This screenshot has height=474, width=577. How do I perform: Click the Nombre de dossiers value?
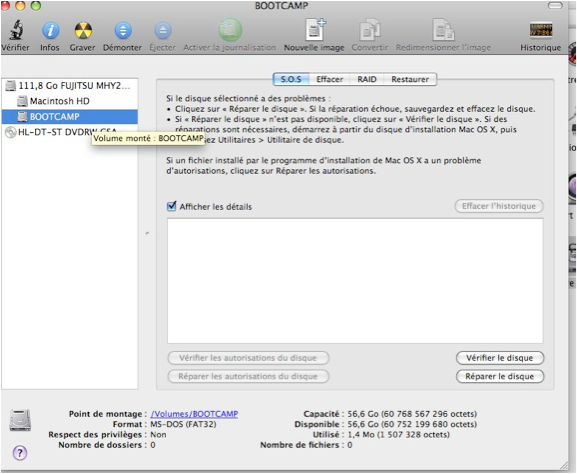pyautogui.click(x=153, y=445)
